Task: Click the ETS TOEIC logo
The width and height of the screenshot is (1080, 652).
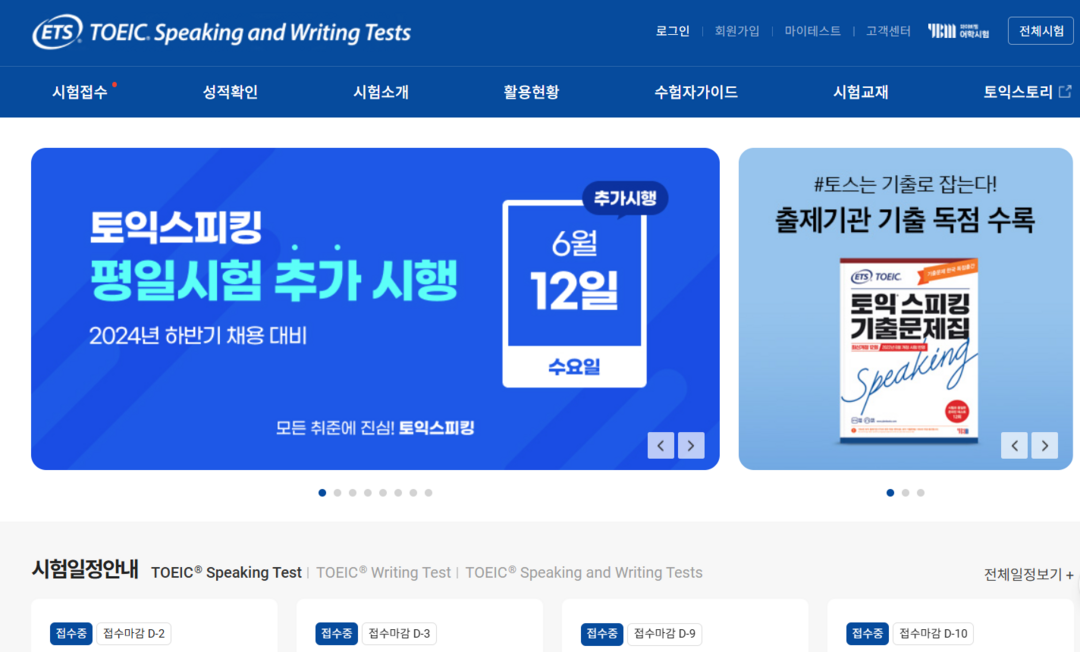Action: click(x=221, y=32)
